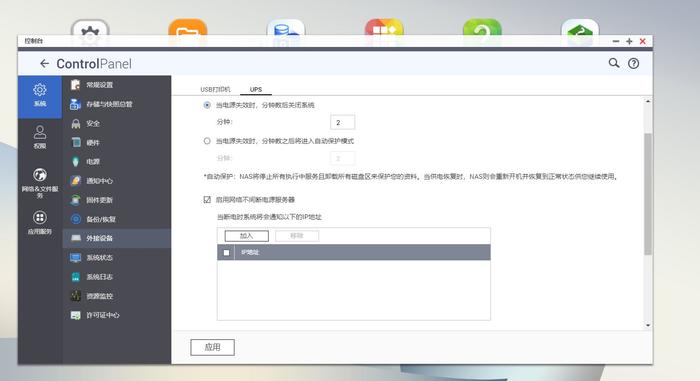The width and height of the screenshot is (700, 381).
Task: Open 备份/恢复 in the sidebar
Action: 116,219
